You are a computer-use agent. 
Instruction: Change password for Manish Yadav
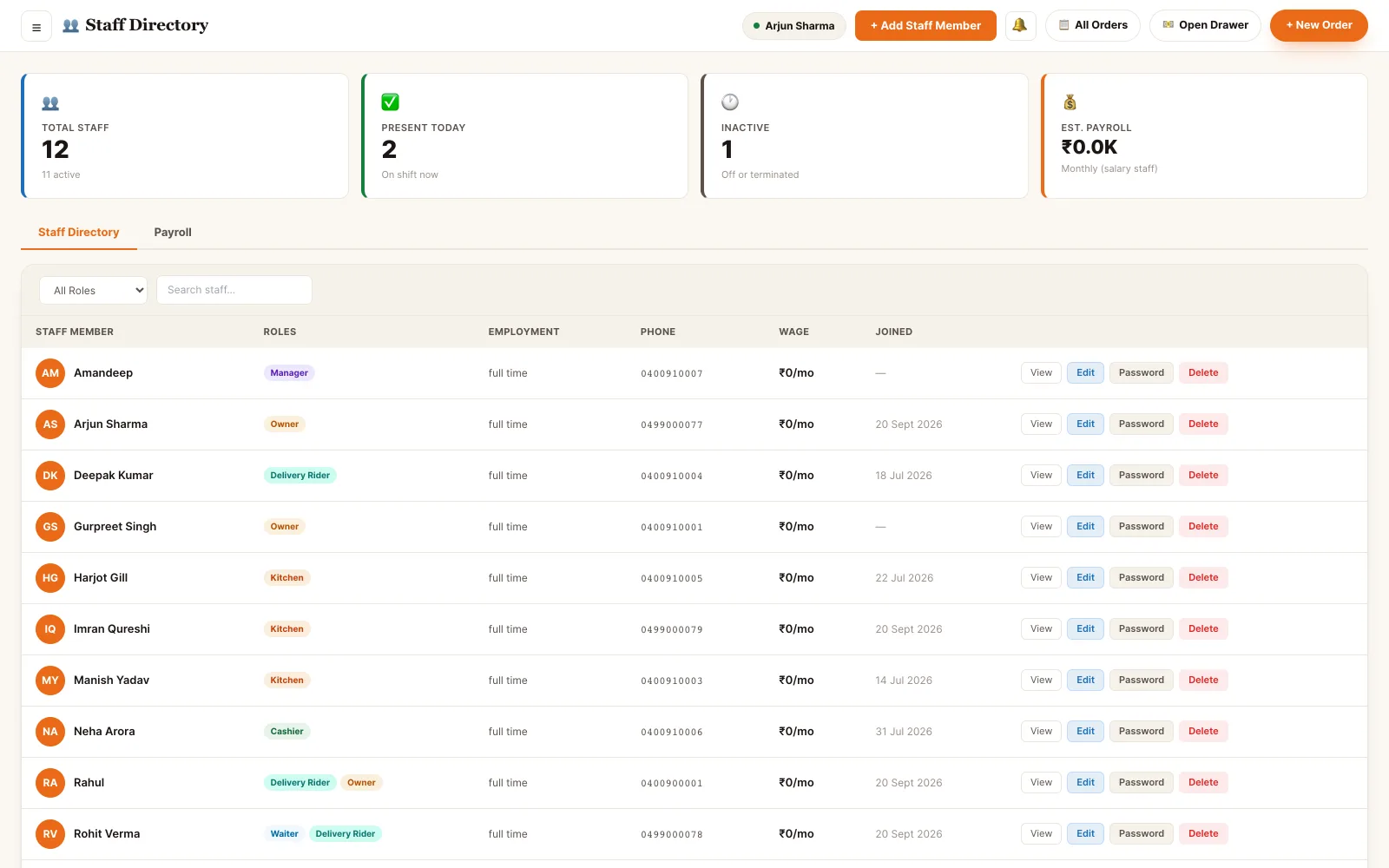[1142, 681]
